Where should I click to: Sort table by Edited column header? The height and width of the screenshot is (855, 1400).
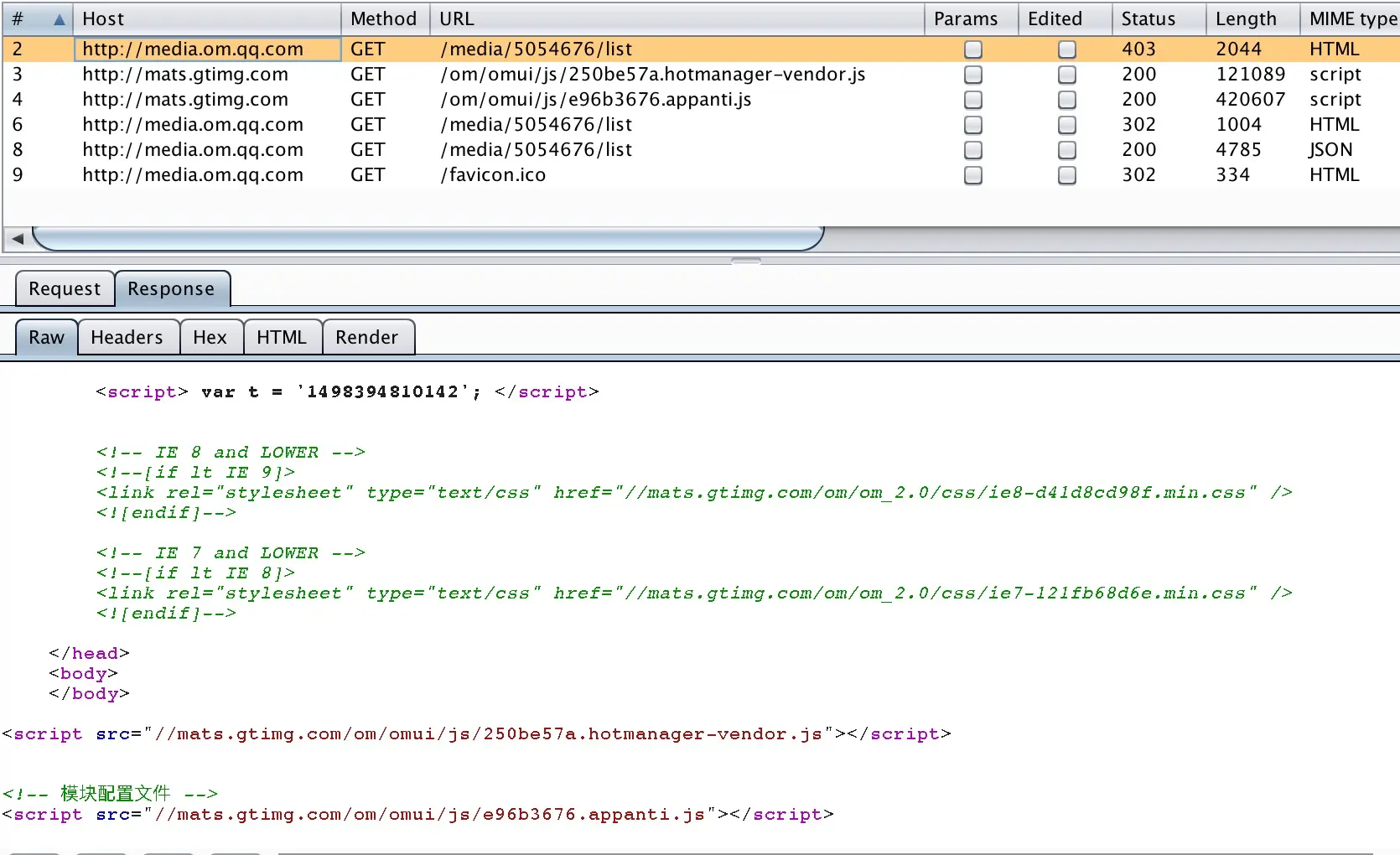[1066, 18]
